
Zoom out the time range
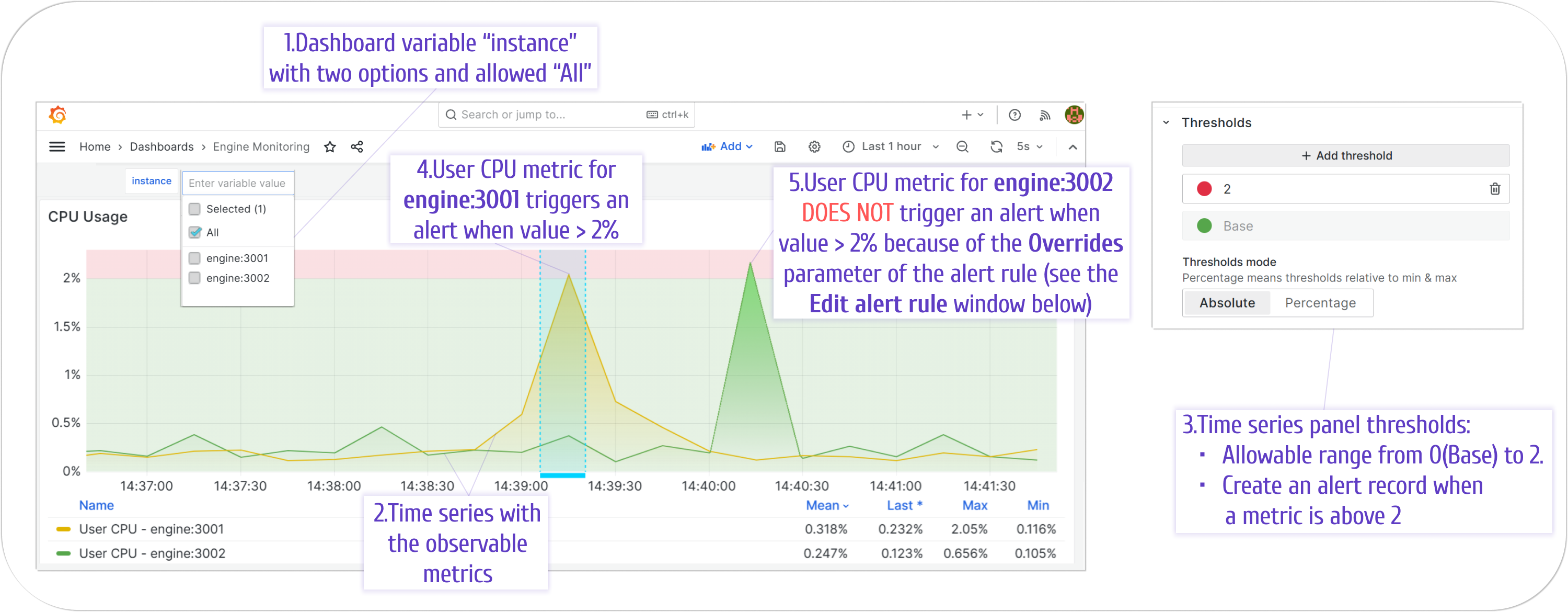pos(962,147)
